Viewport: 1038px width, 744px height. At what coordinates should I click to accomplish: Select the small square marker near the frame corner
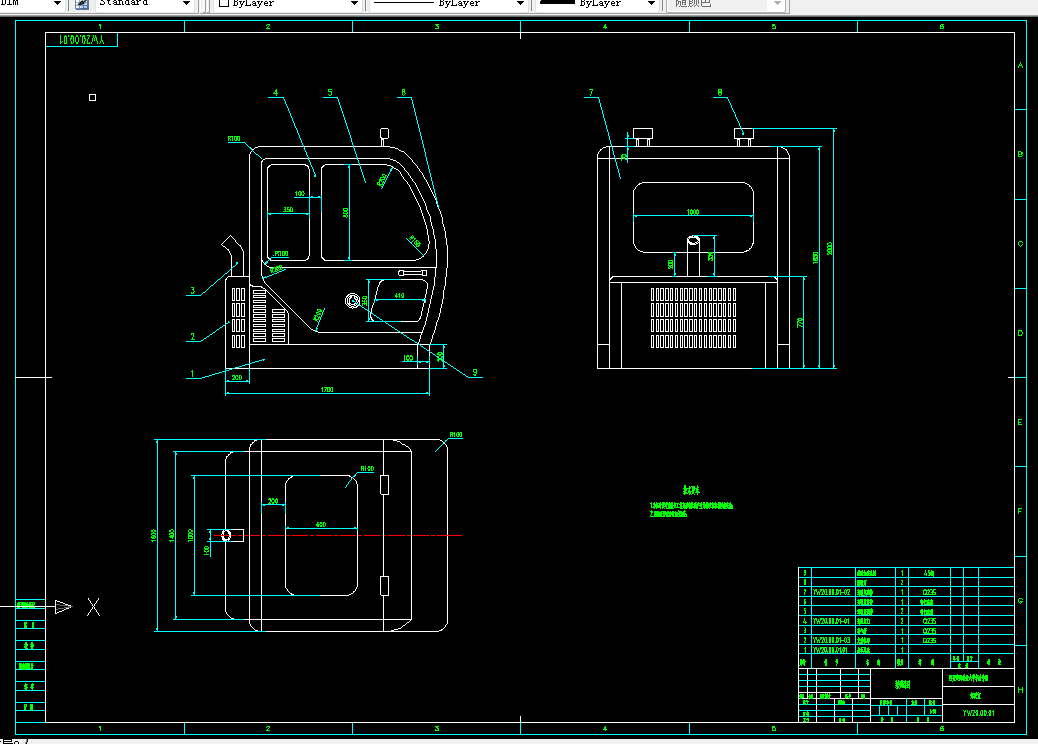tap(93, 97)
